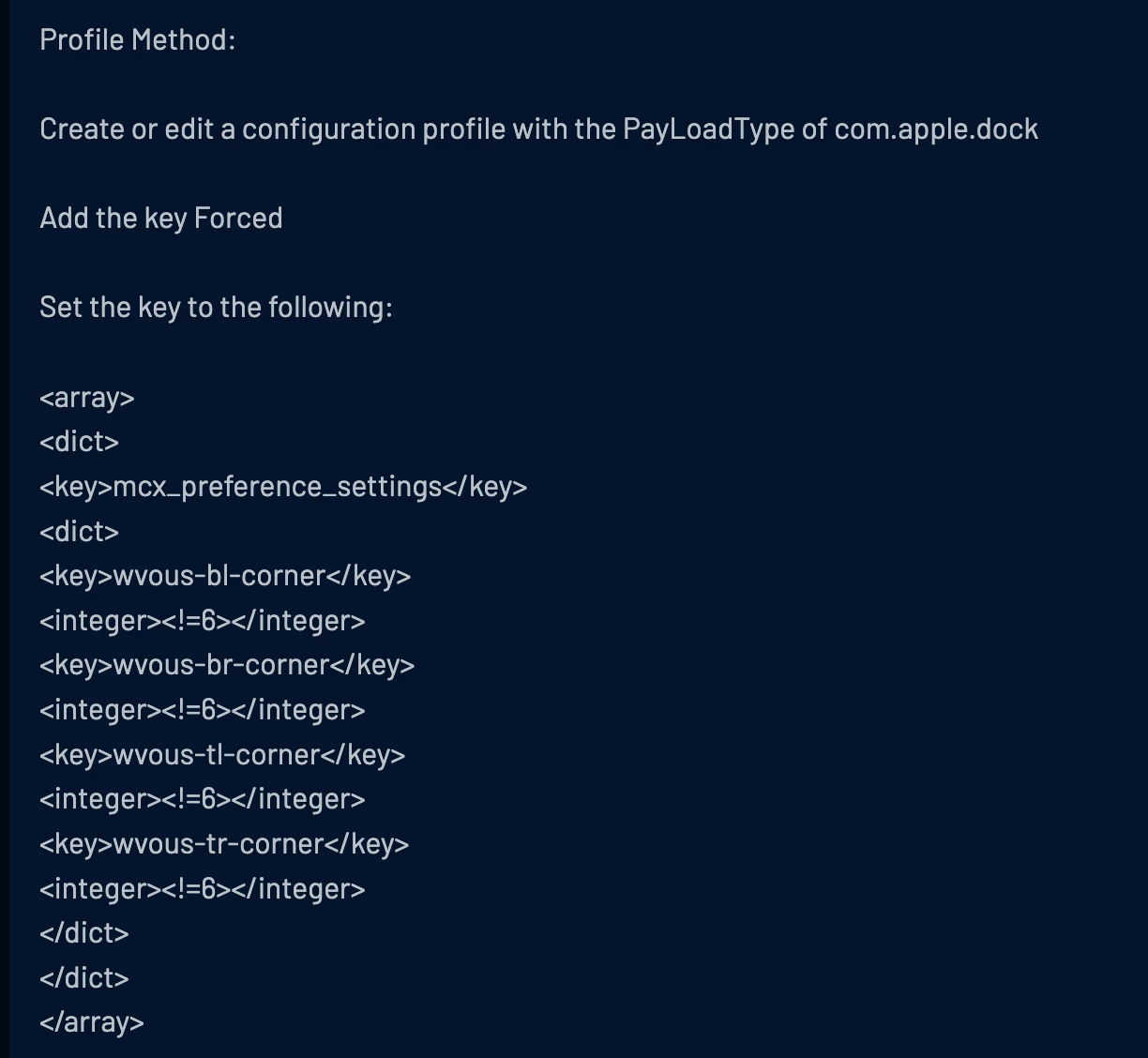Click the integer line below wvous-tr-corner

(203, 888)
